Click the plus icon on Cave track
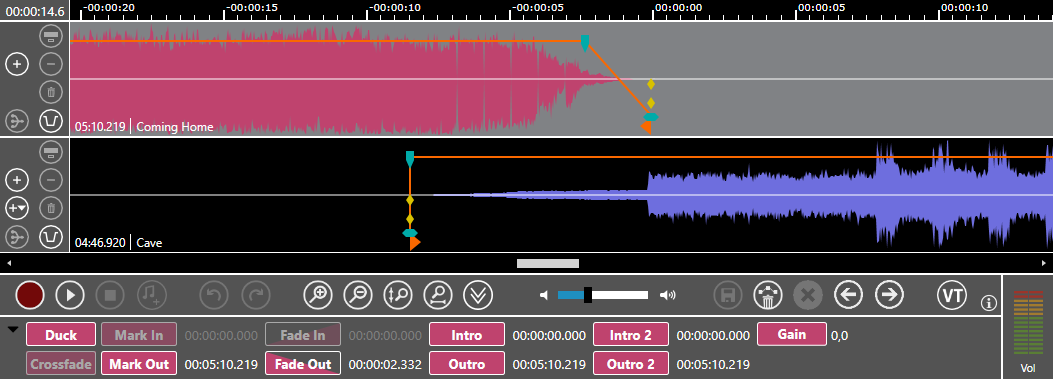1053x379 pixels. click(17, 180)
